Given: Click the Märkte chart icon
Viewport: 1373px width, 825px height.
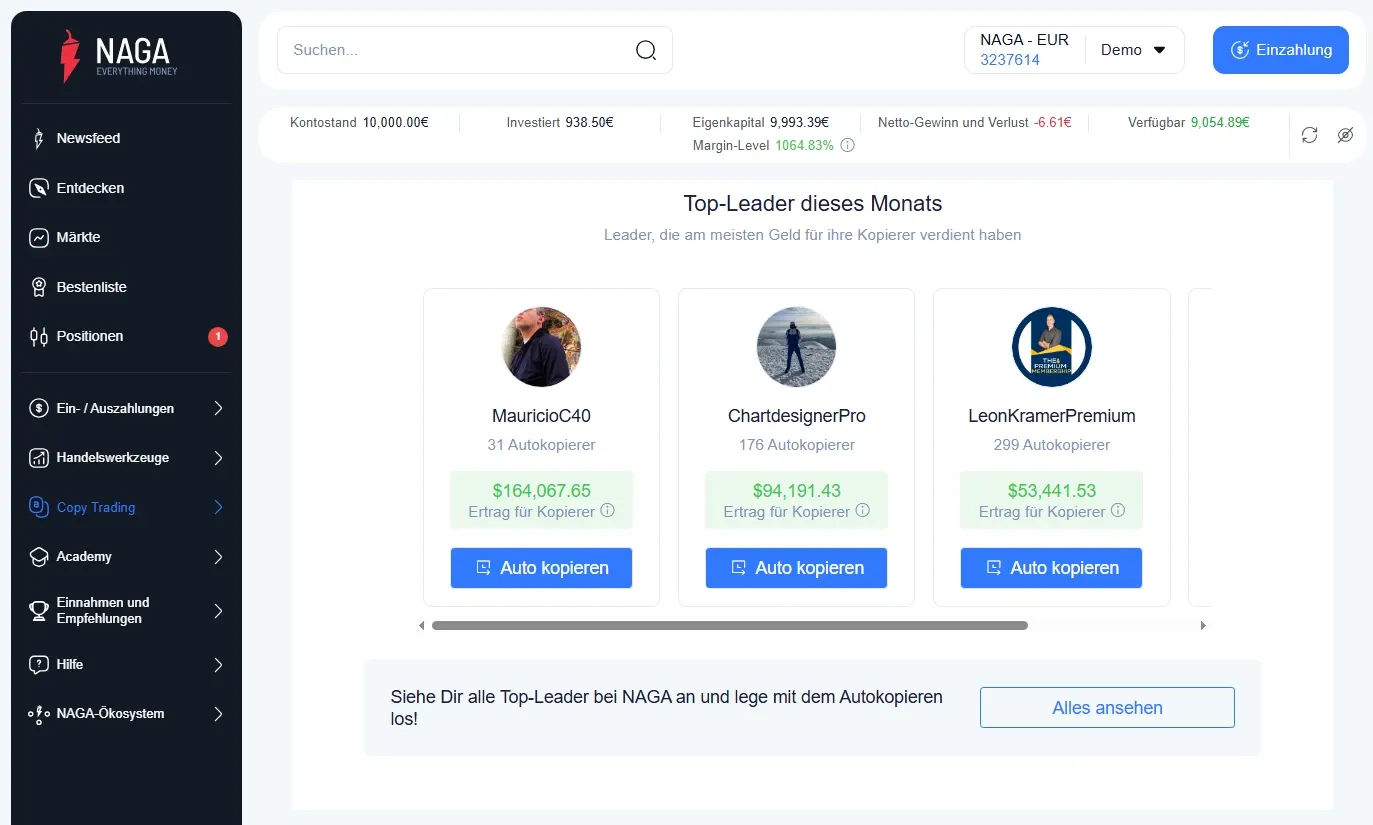Looking at the screenshot, I should (39, 238).
